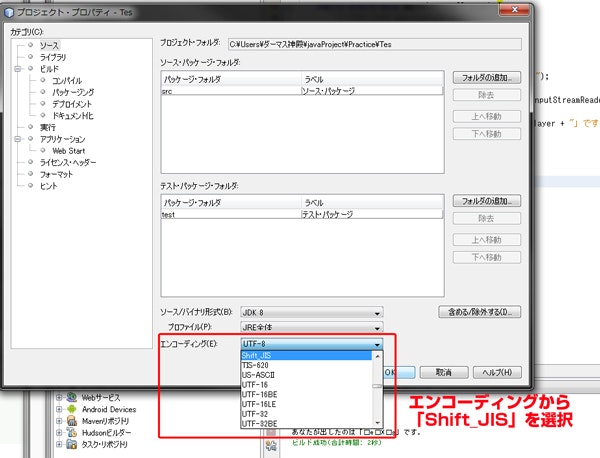Click the 含める/除外する button
600x458 pixels.
pos(479,312)
